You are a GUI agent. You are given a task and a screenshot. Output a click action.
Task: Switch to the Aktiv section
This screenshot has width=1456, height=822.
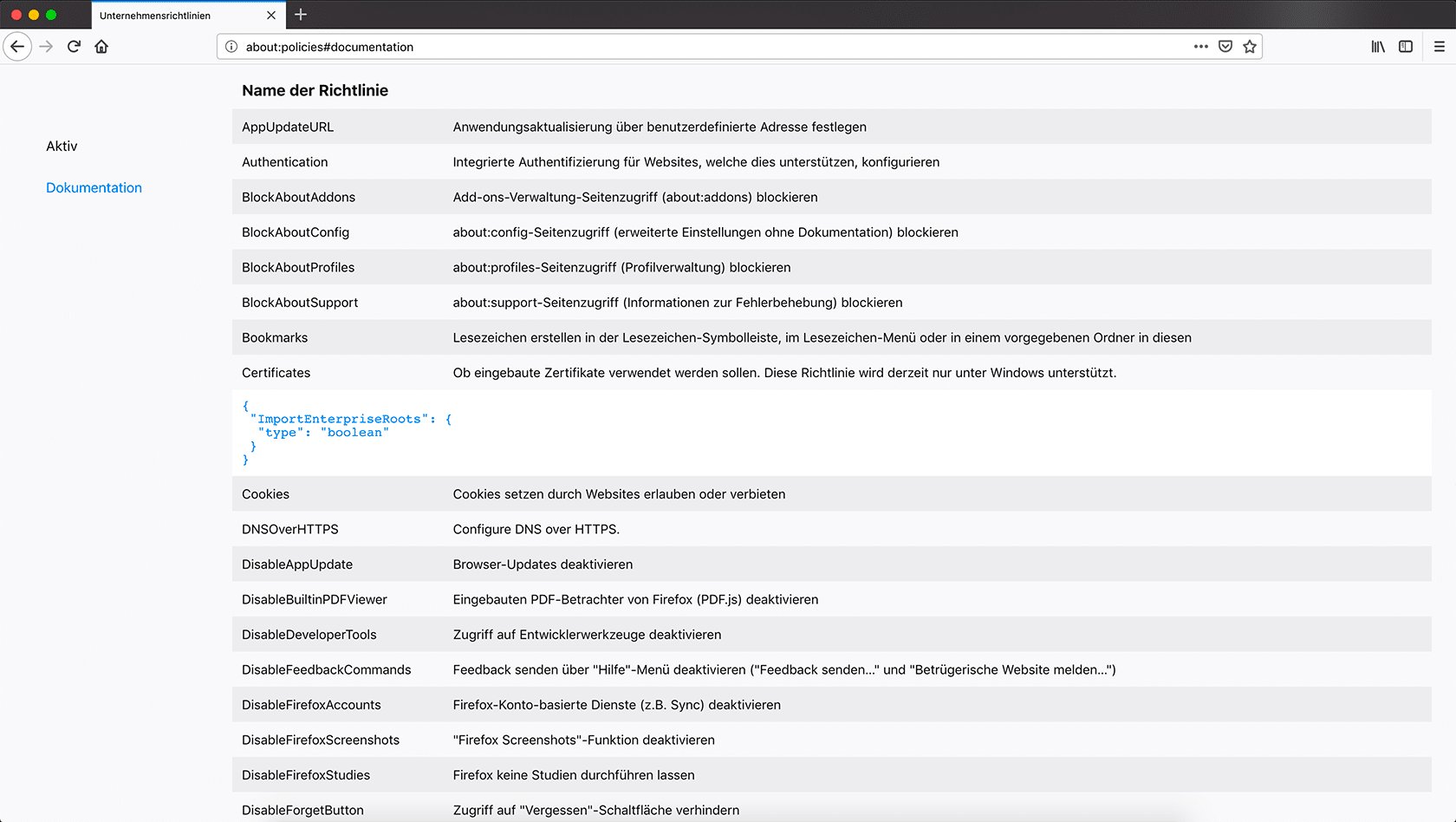point(62,147)
